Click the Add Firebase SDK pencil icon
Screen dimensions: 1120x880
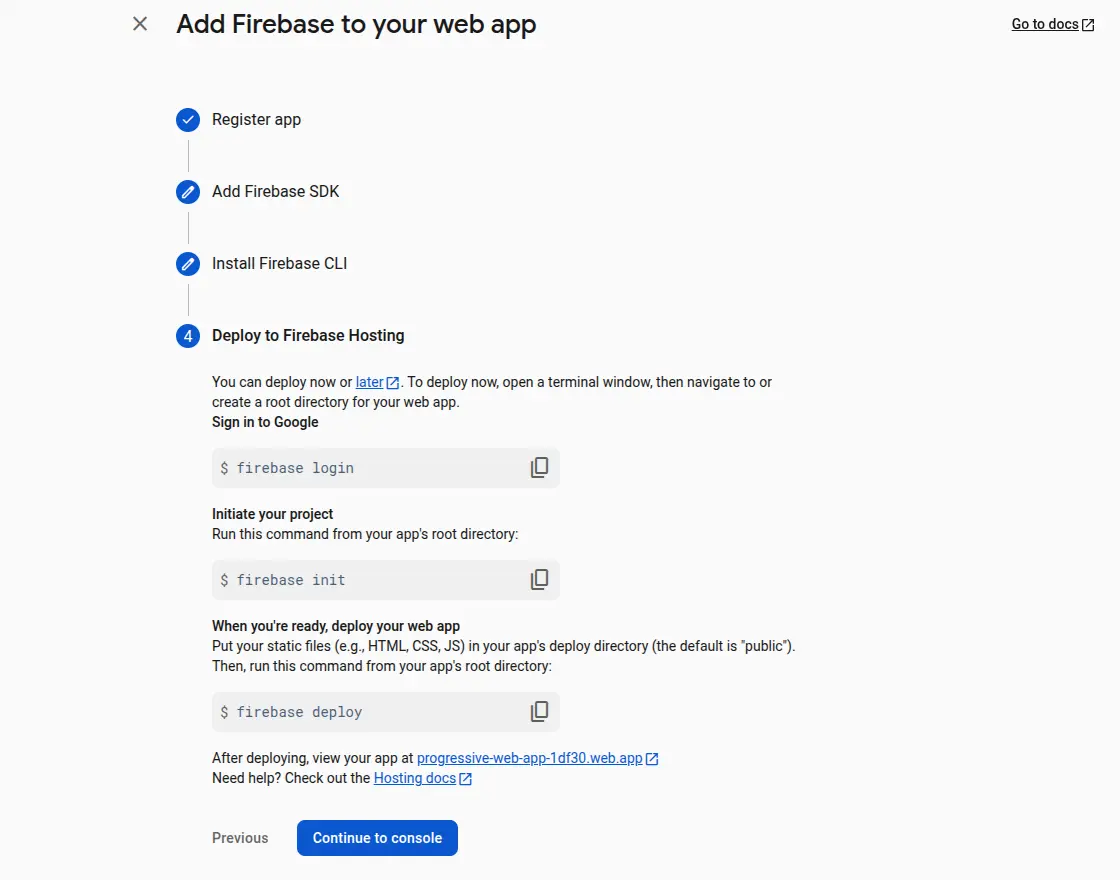[188, 192]
